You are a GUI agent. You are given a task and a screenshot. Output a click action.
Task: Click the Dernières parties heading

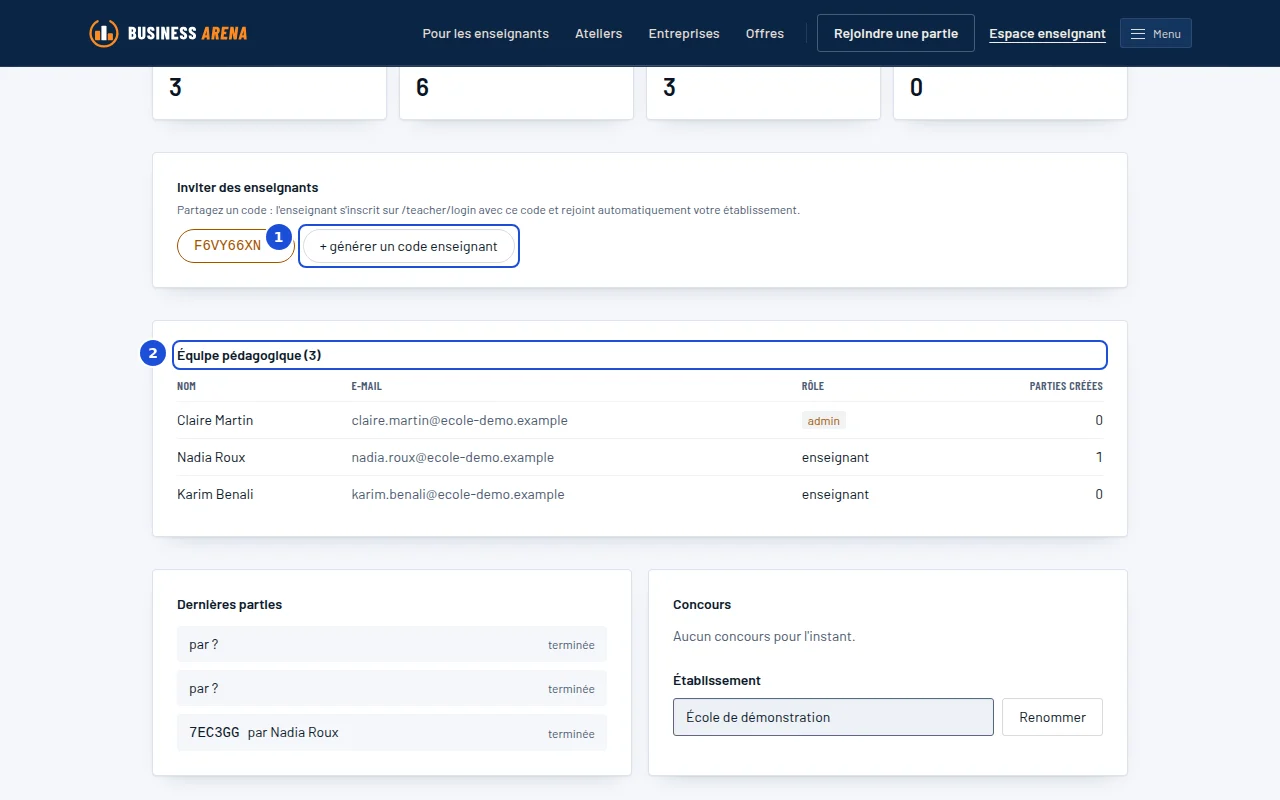click(x=230, y=604)
